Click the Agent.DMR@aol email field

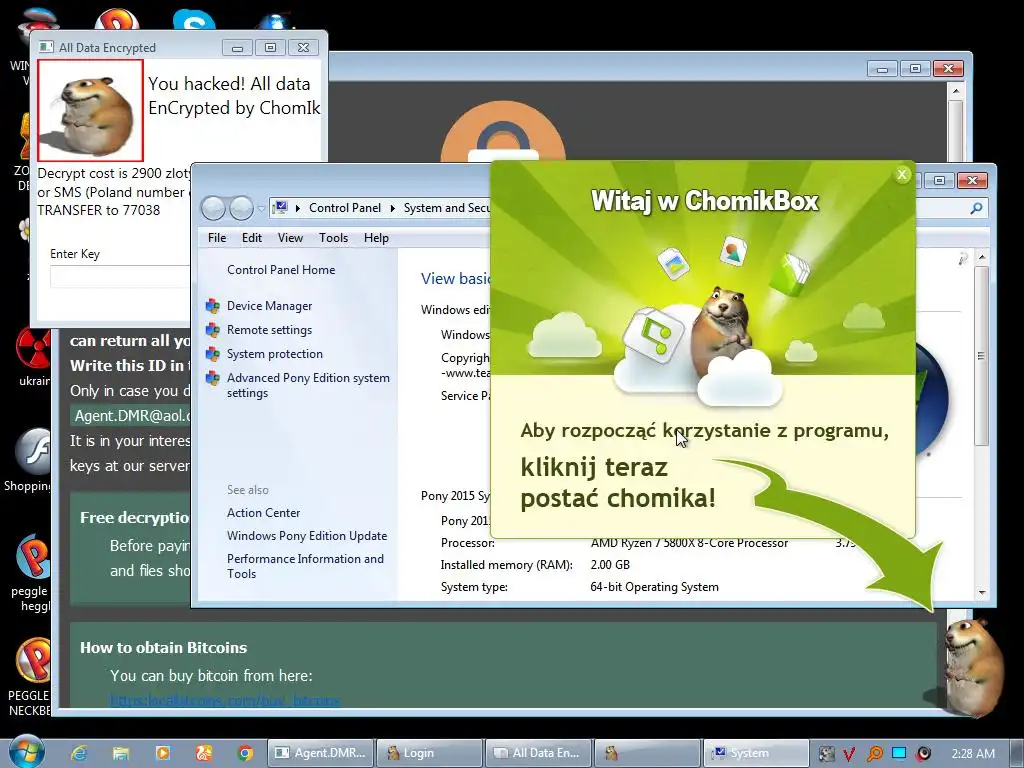[131, 415]
